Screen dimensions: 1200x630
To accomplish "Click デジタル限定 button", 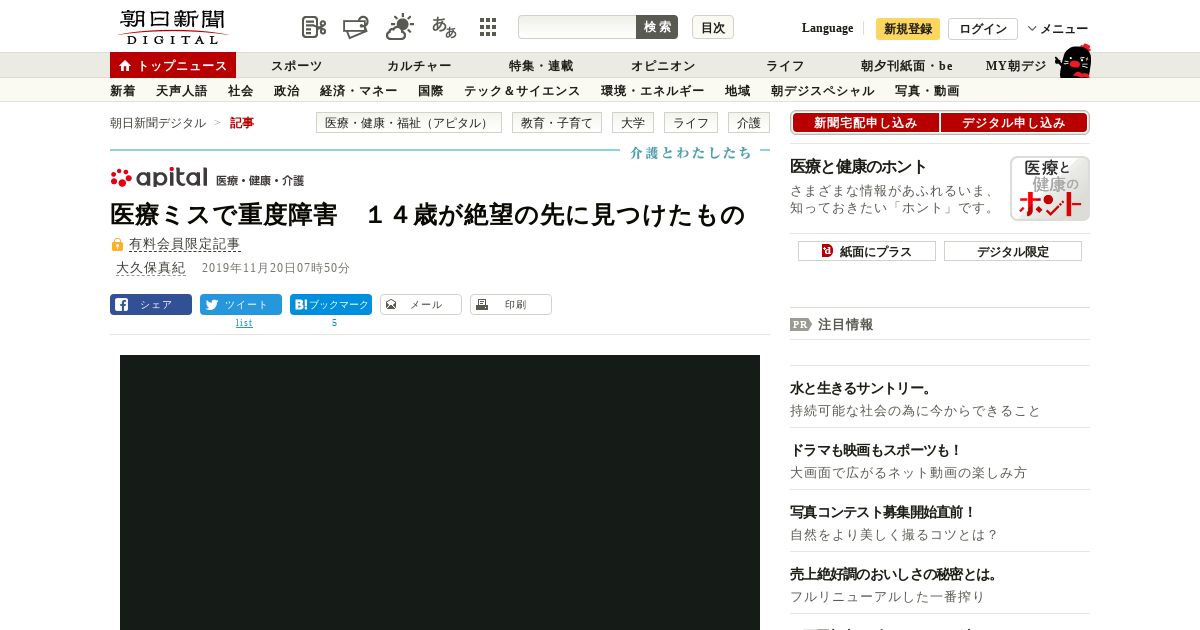I will click(1013, 251).
